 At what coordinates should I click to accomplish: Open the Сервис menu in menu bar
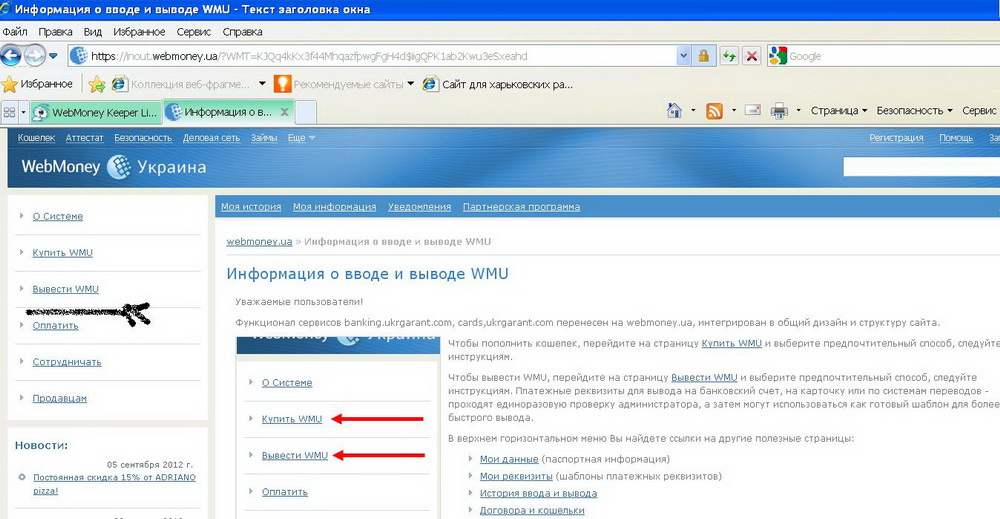click(193, 31)
